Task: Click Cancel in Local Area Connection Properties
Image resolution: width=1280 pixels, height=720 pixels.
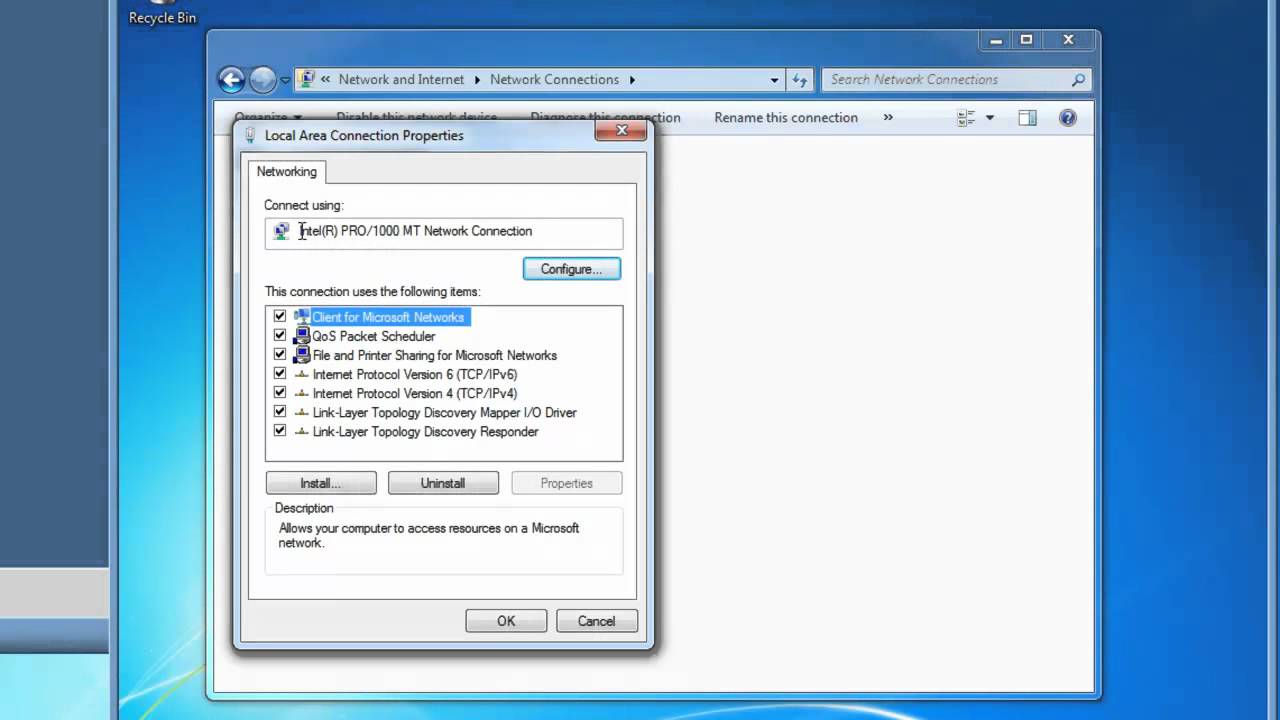Action: (x=596, y=621)
